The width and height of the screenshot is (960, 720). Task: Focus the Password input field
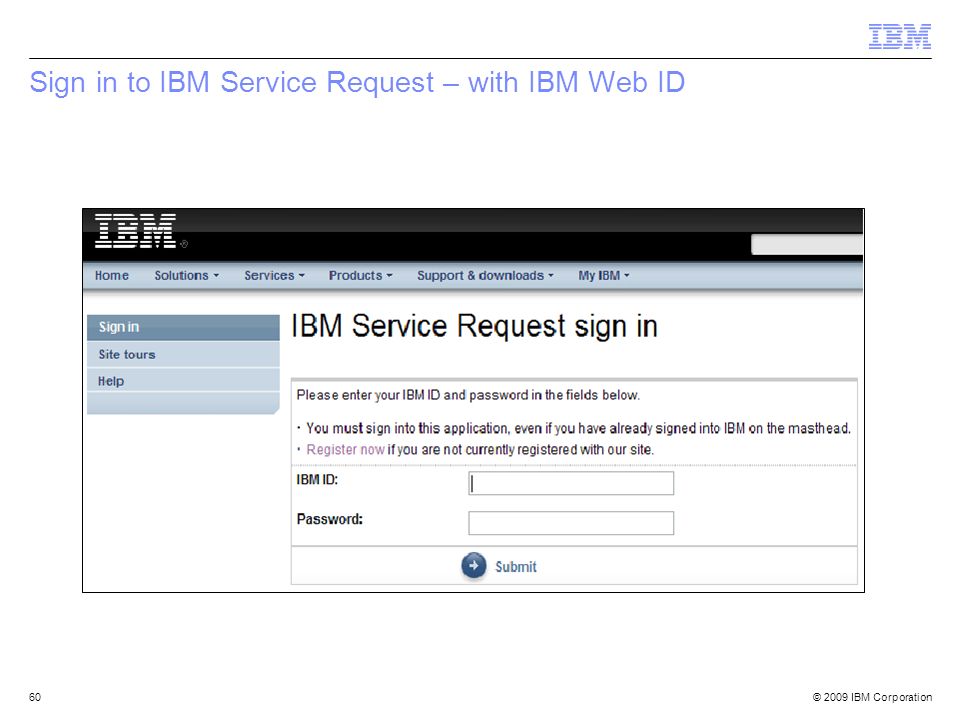point(571,523)
